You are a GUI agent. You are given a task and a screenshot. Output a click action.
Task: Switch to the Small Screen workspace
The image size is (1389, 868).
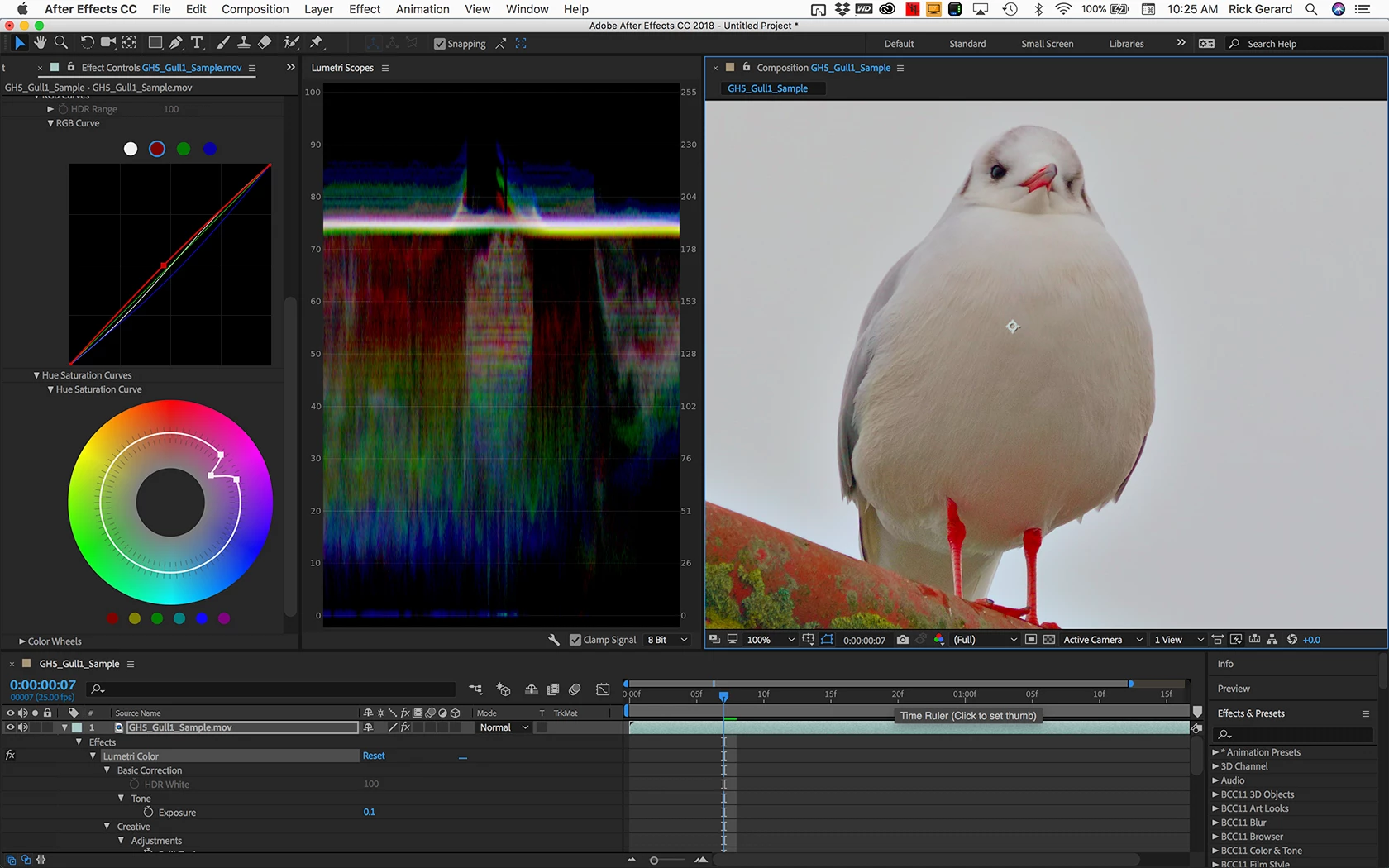point(1047,44)
